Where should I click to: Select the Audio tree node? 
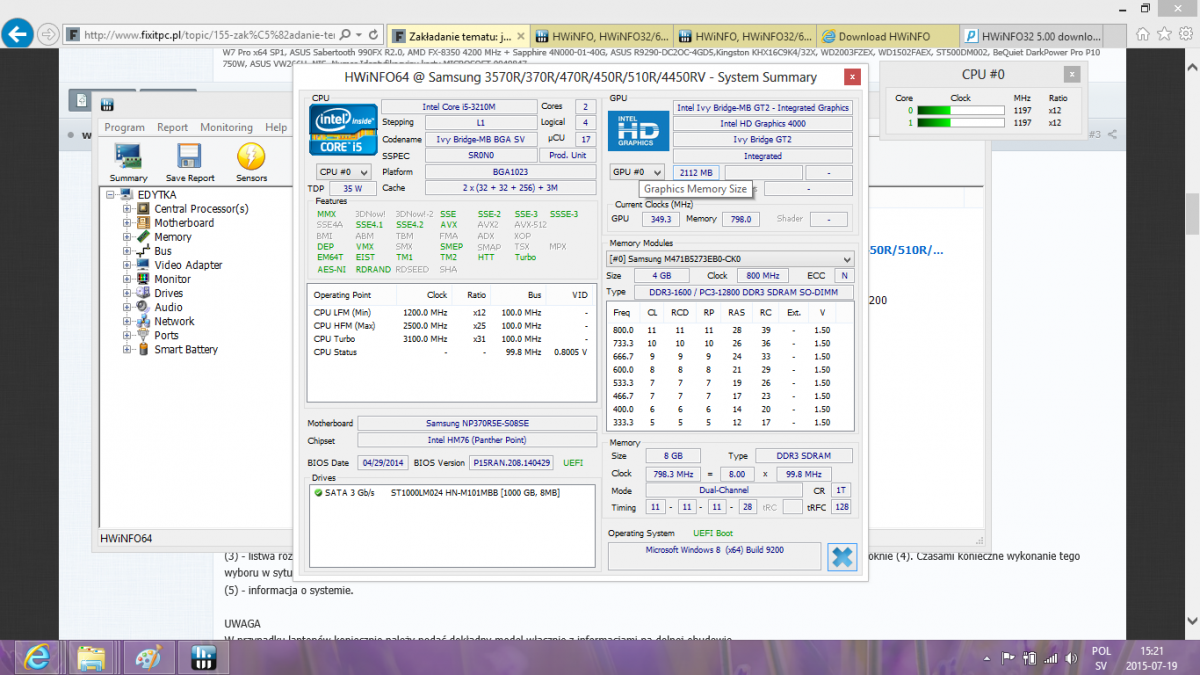(x=168, y=307)
